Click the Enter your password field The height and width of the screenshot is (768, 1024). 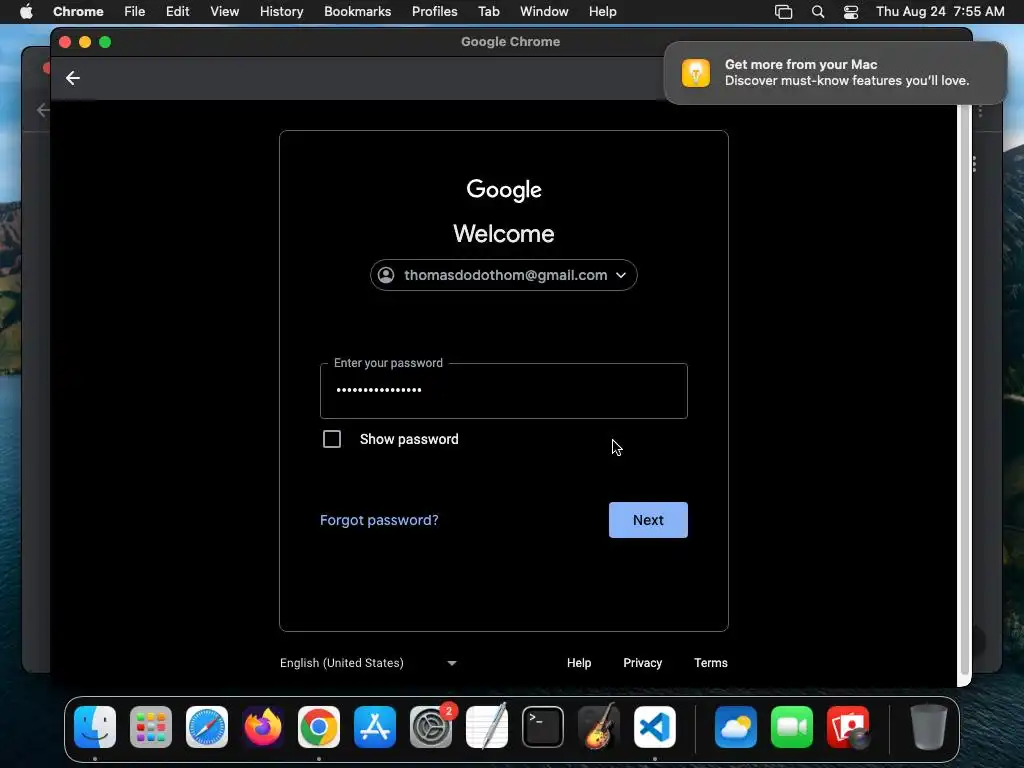point(504,391)
